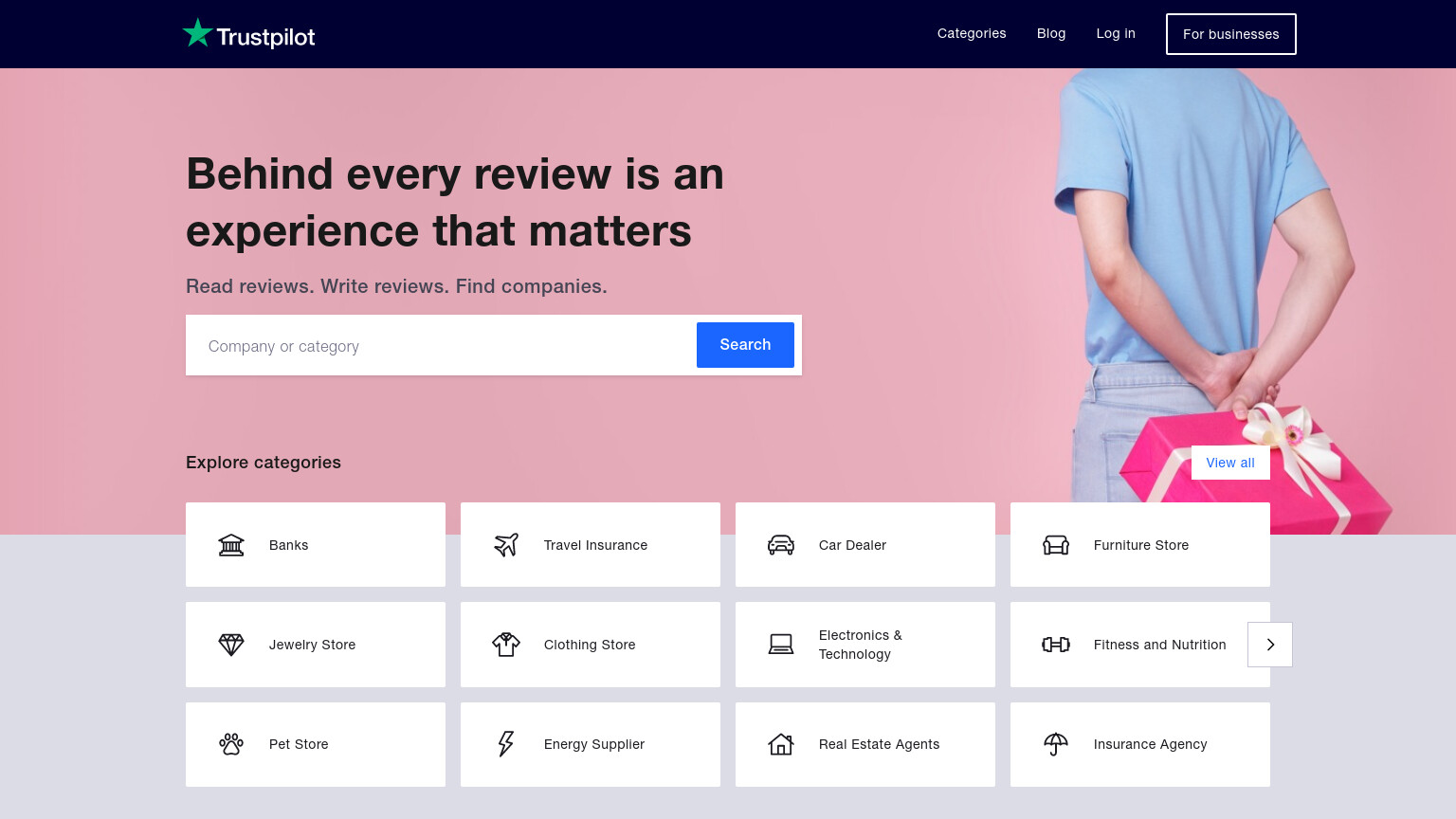The image size is (1456, 819).
Task: Click the Energy Supplier lightning icon
Action: (506, 744)
